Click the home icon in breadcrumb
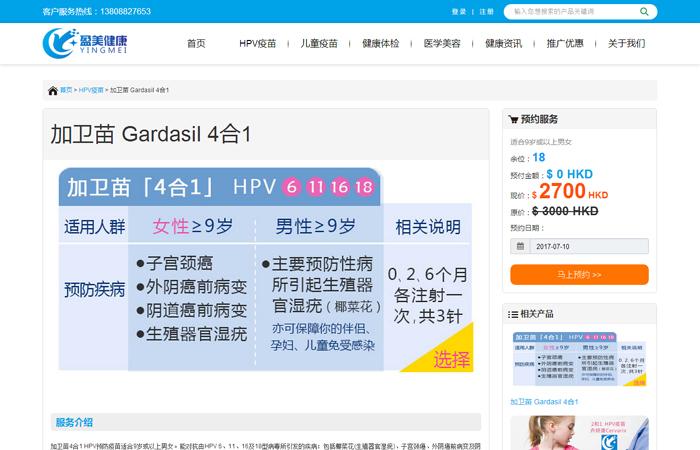Viewport: 700px width, 450px height. coord(53,91)
